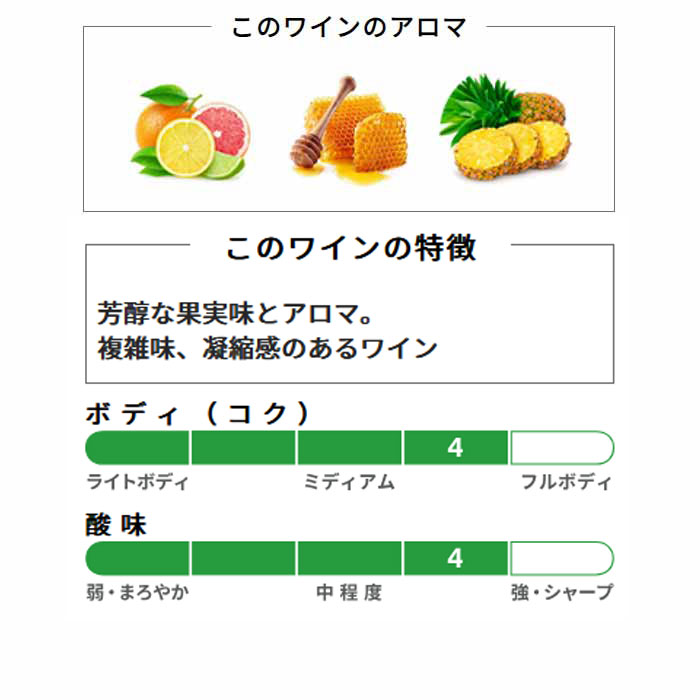
Task: Click the 芳醇な果実味とアロマ description text
Action: [x=235, y=313]
